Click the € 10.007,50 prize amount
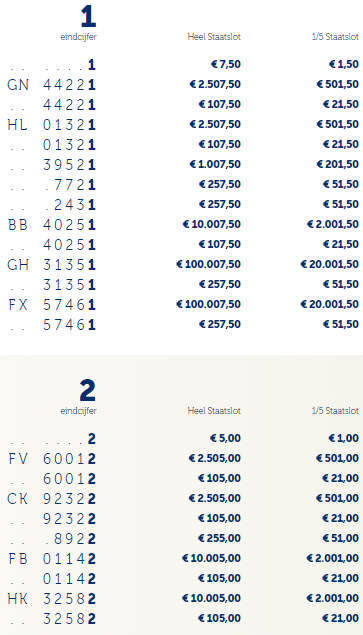The image size is (363, 635). coord(211,224)
